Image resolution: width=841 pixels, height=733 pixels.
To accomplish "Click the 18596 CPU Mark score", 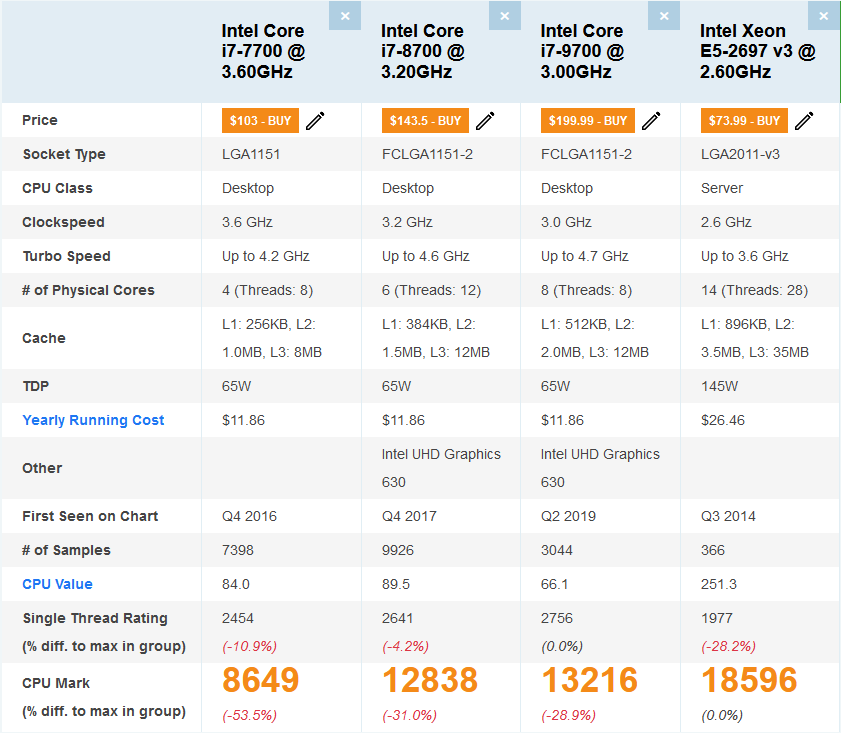I will (x=749, y=680).
